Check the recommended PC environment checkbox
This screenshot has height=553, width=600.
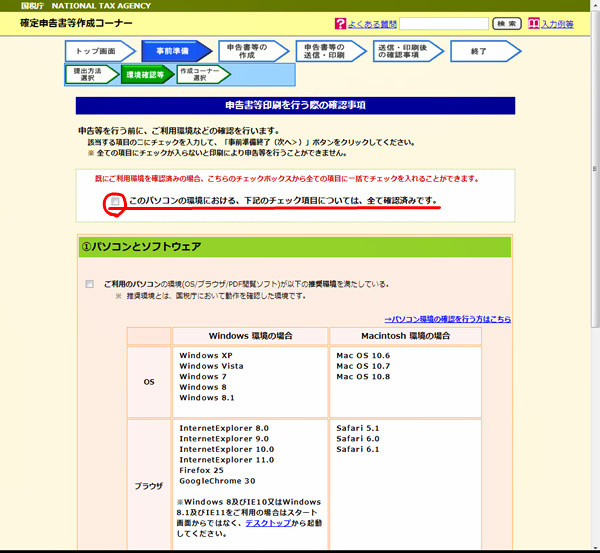tap(90, 284)
